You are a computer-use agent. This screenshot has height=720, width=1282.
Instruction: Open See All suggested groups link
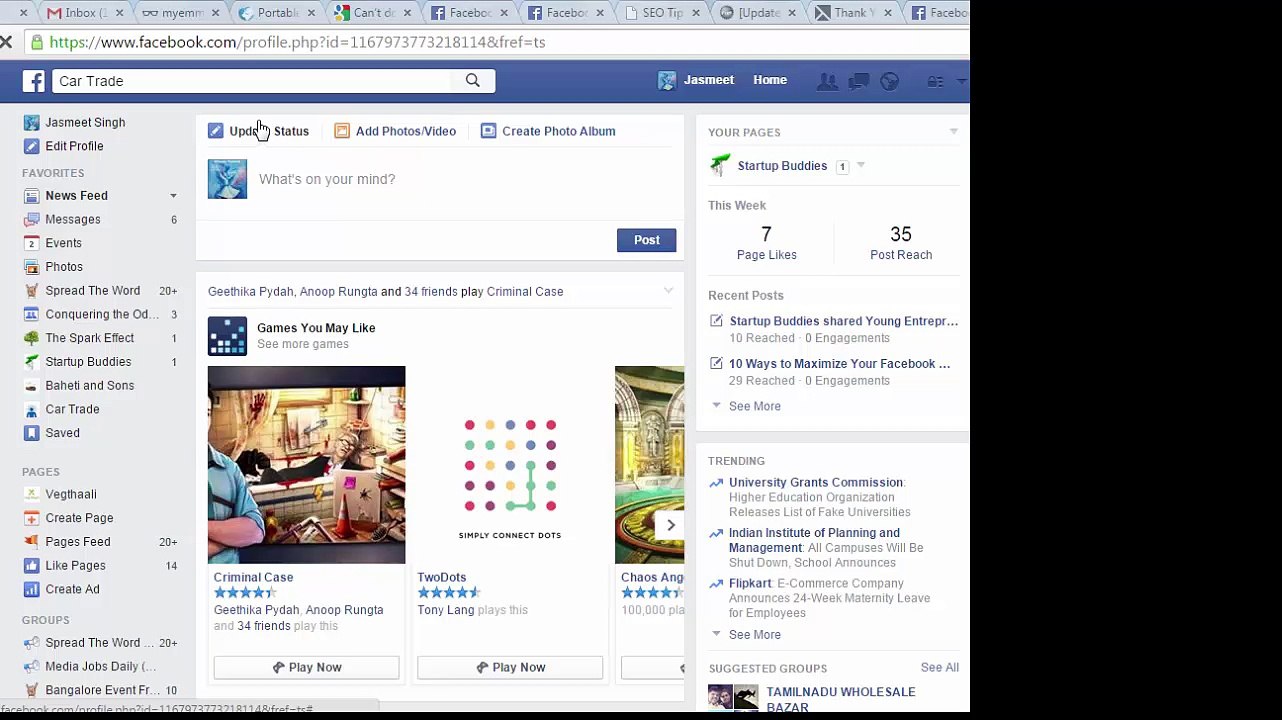point(940,668)
